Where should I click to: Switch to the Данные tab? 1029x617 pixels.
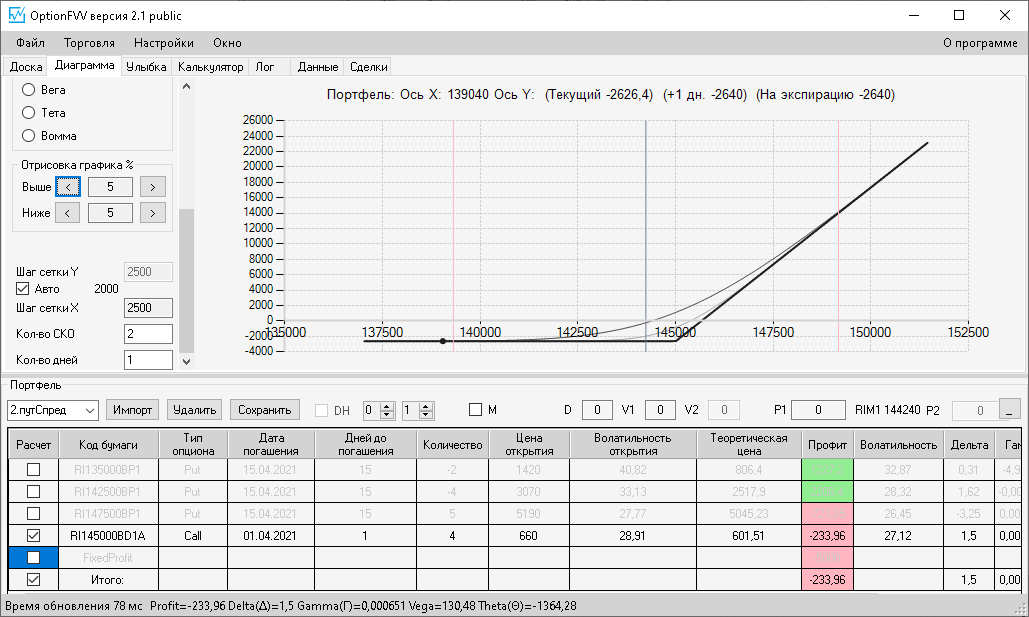318,67
